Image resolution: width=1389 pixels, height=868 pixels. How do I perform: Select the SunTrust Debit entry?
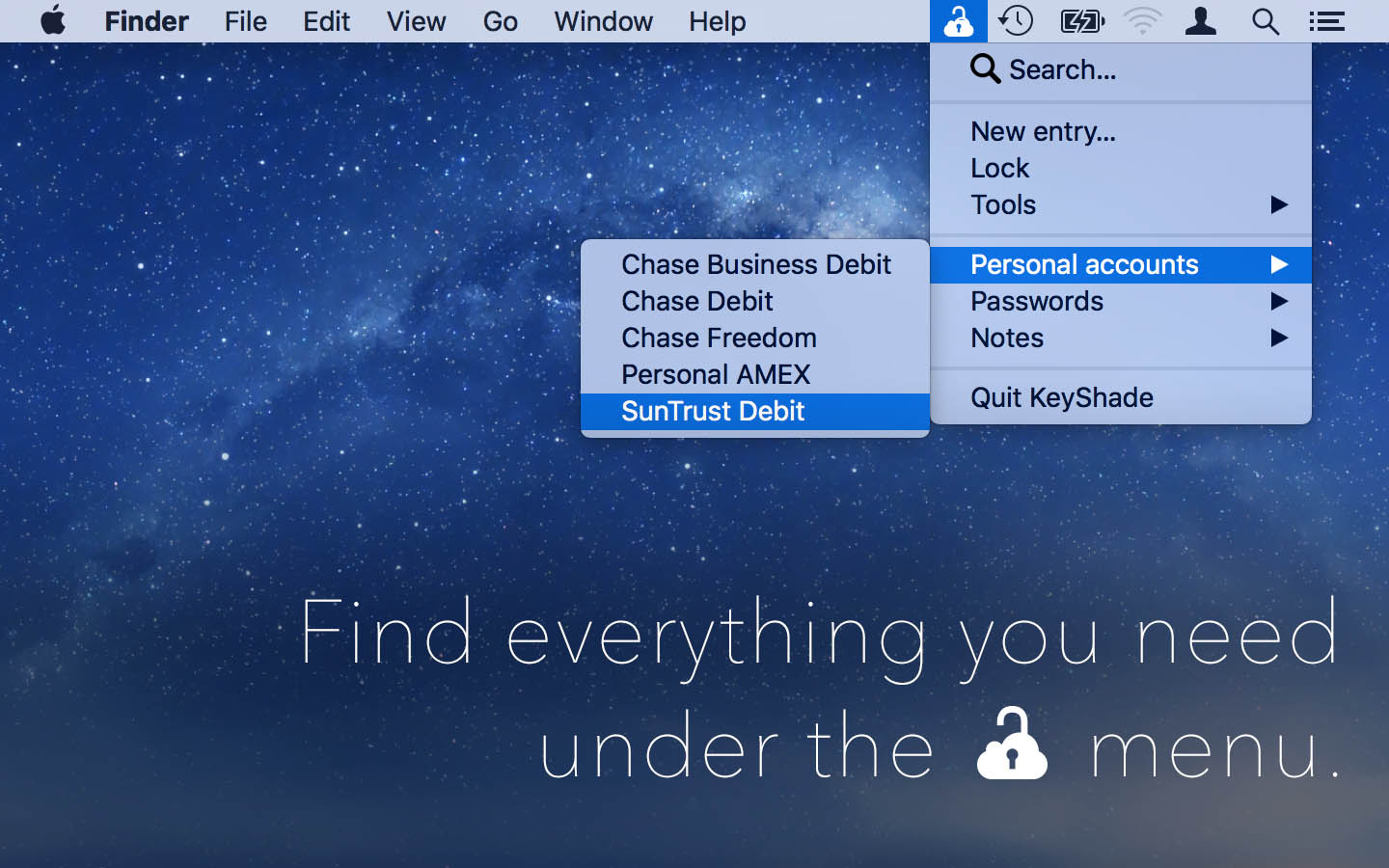[x=755, y=411]
